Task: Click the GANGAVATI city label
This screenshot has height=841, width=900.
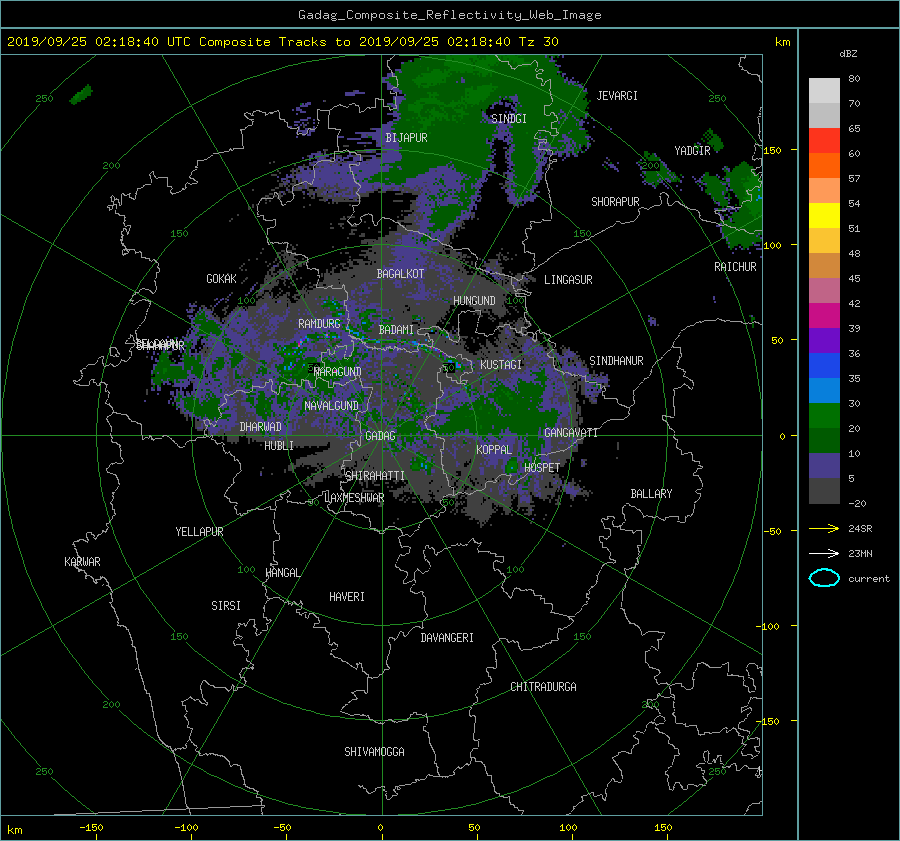Action: click(x=571, y=433)
